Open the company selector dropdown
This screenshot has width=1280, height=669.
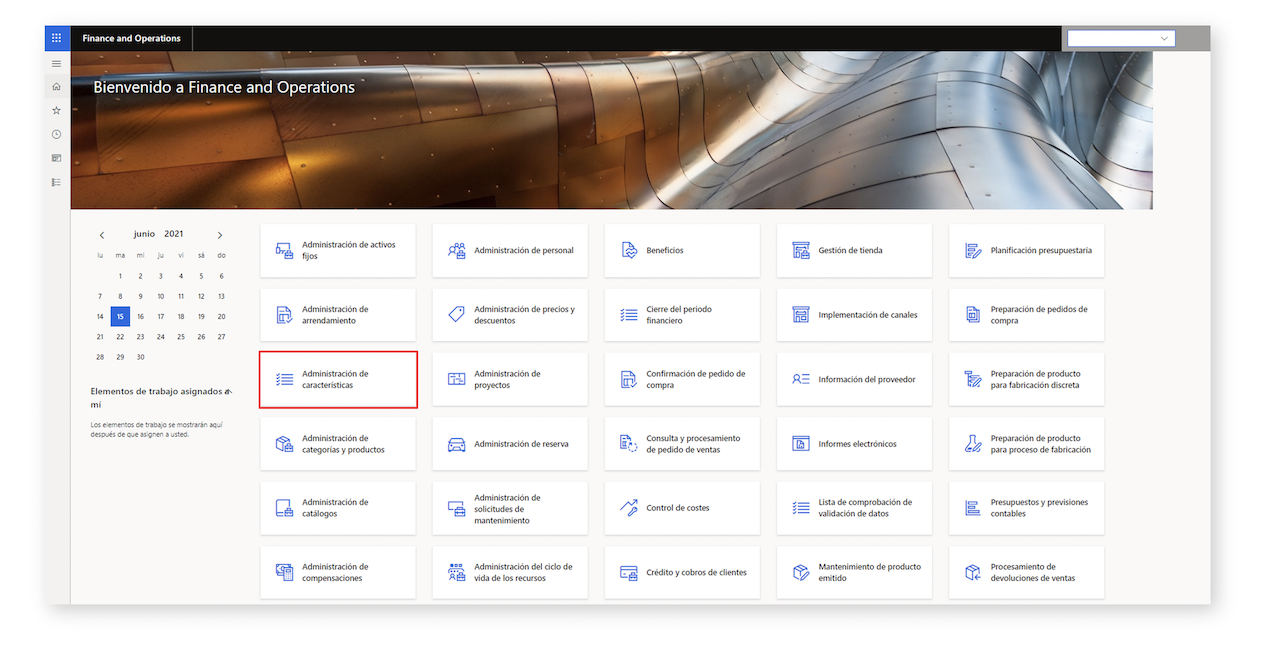click(x=1121, y=38)
